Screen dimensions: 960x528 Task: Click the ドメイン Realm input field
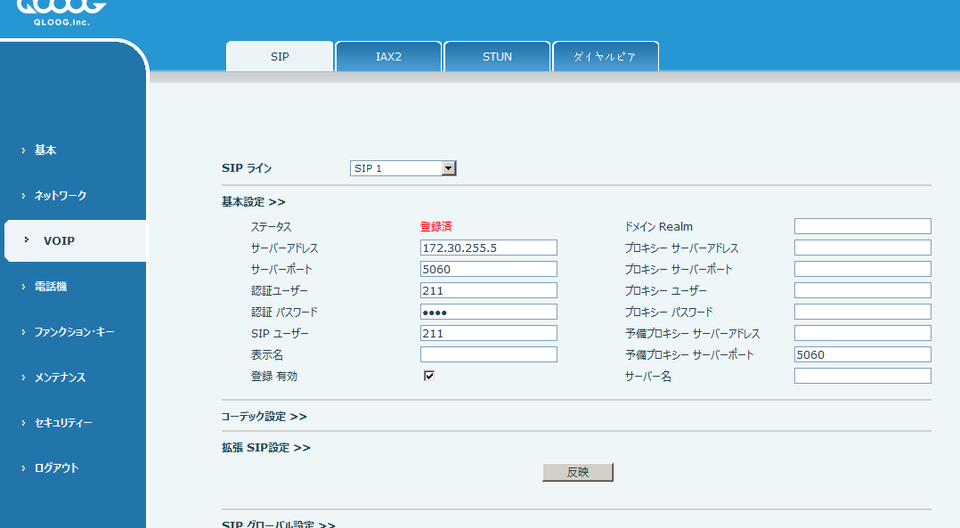point(862,226)
